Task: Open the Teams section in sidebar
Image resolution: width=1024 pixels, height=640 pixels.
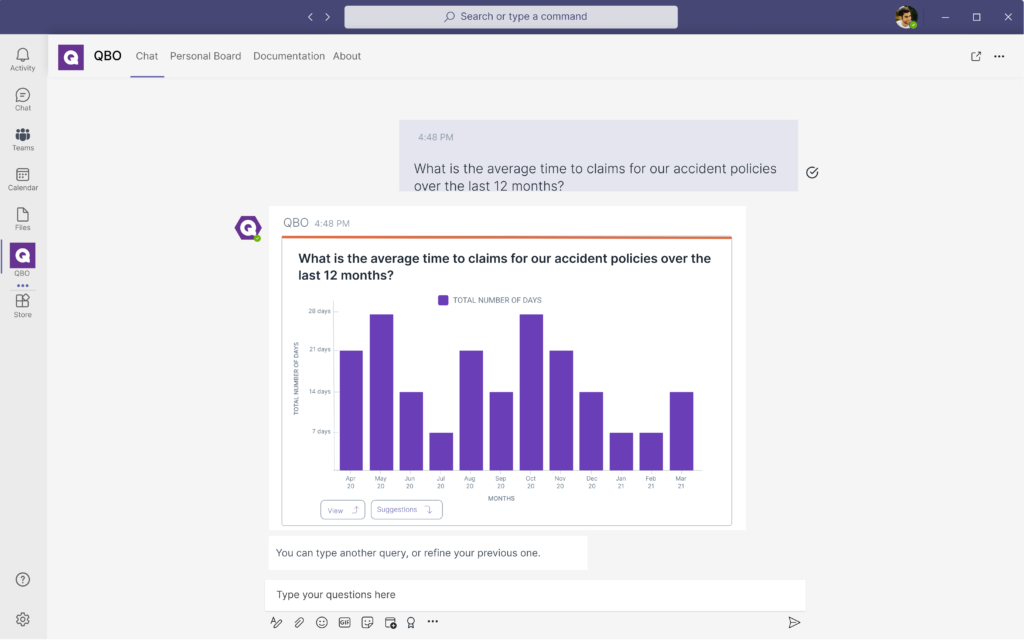Action: click(x=22, y=139)
